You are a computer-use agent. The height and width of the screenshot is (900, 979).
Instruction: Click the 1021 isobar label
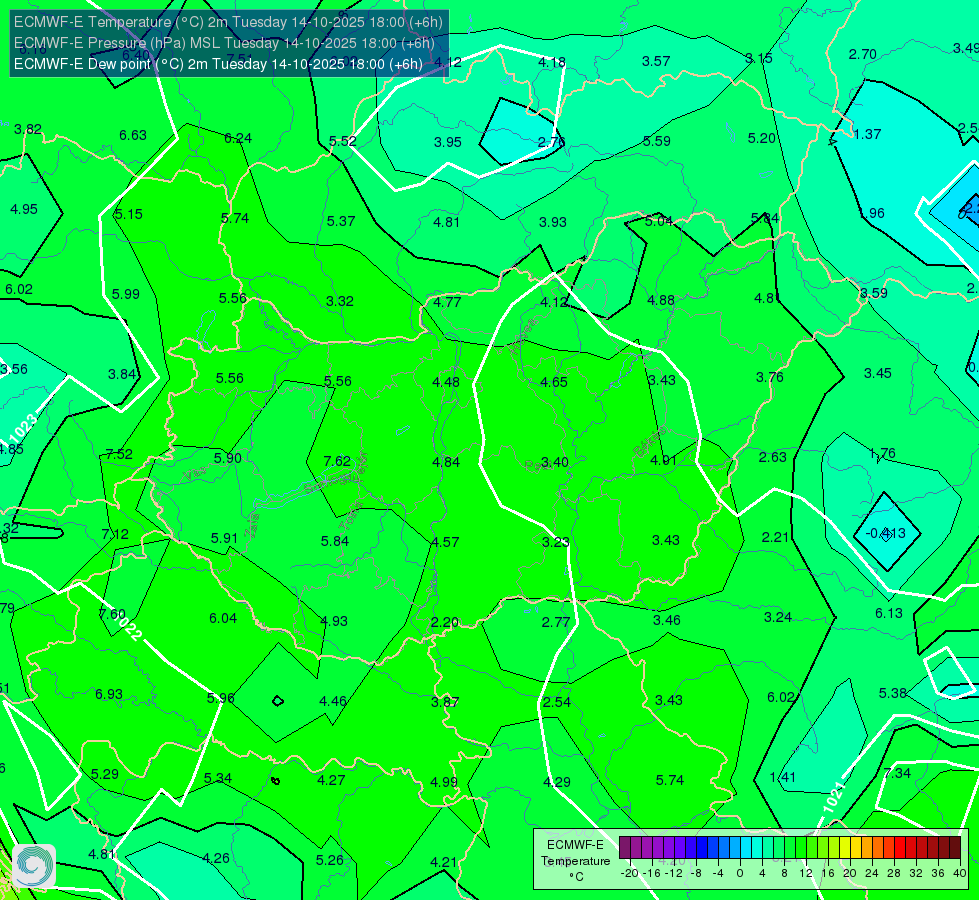[x=834, y=797]
